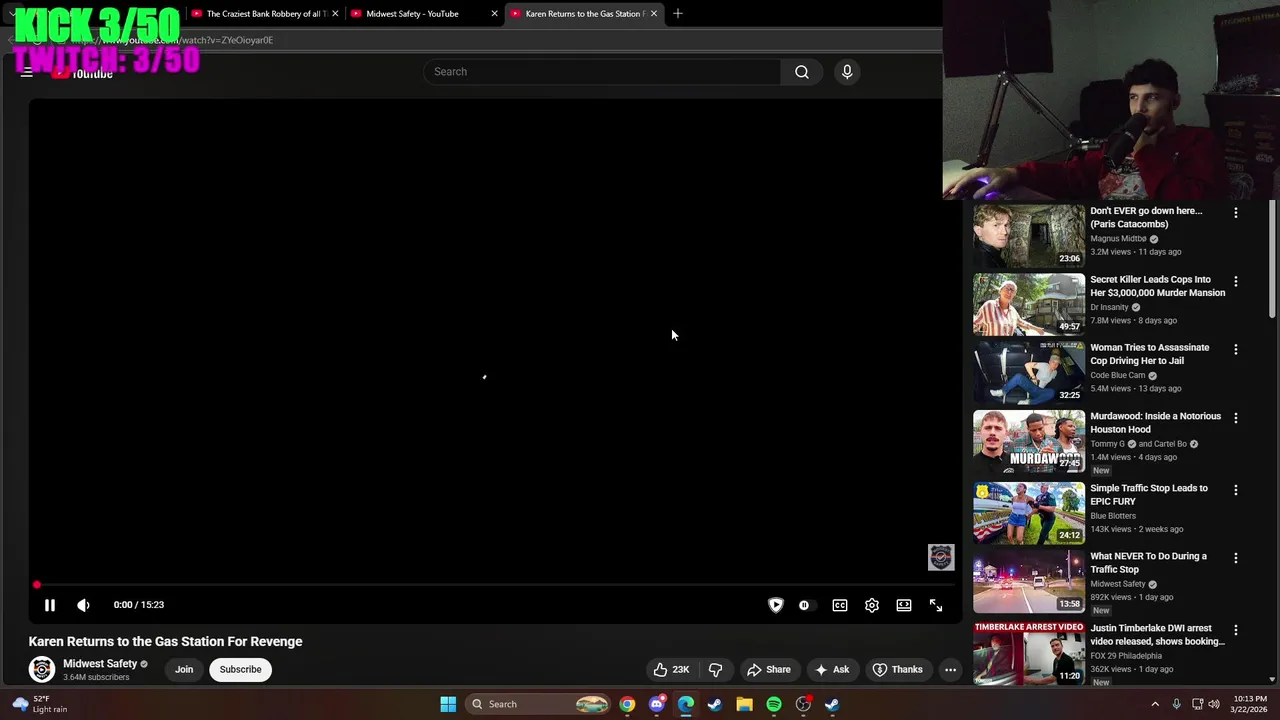The height and width of the screenshot is (720, 1280).
Task: Click the Dr Insanity channel name
Action: tap(1109, 308)
